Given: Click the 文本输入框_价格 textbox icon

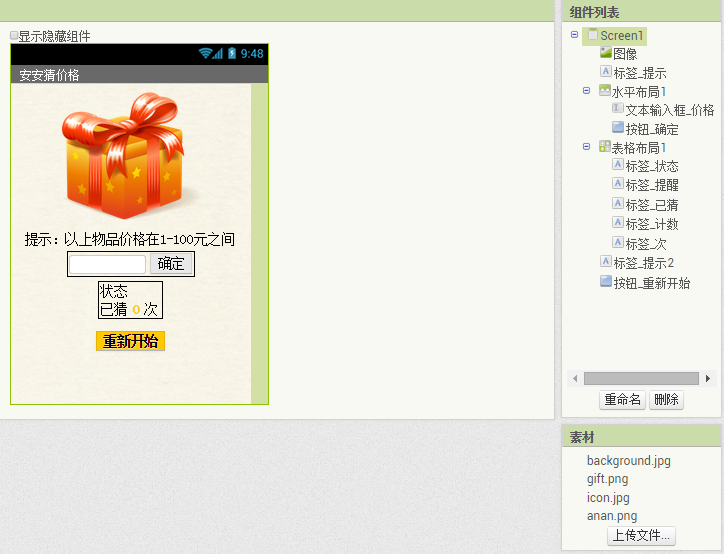Looking at the screenshot, I should [x=618, y=108].
